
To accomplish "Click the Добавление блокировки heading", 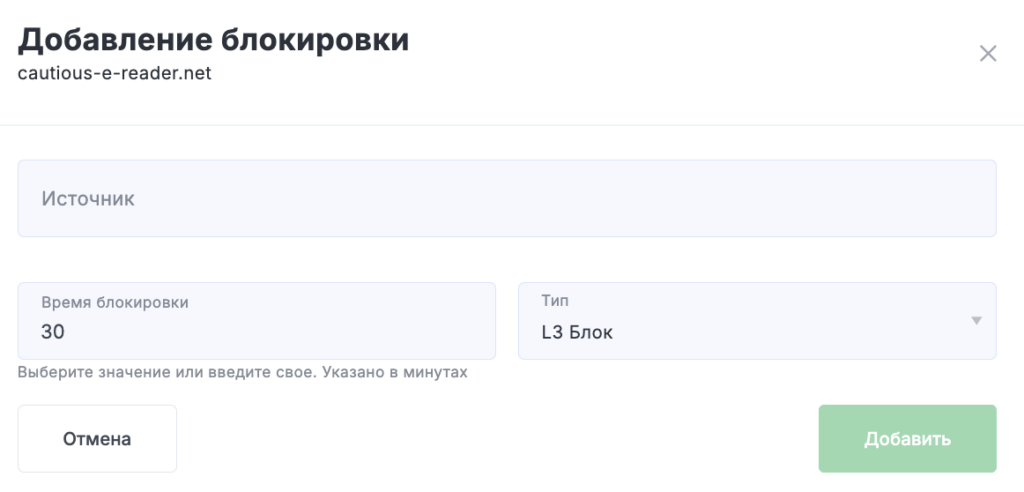I will (x=214, y=40).
